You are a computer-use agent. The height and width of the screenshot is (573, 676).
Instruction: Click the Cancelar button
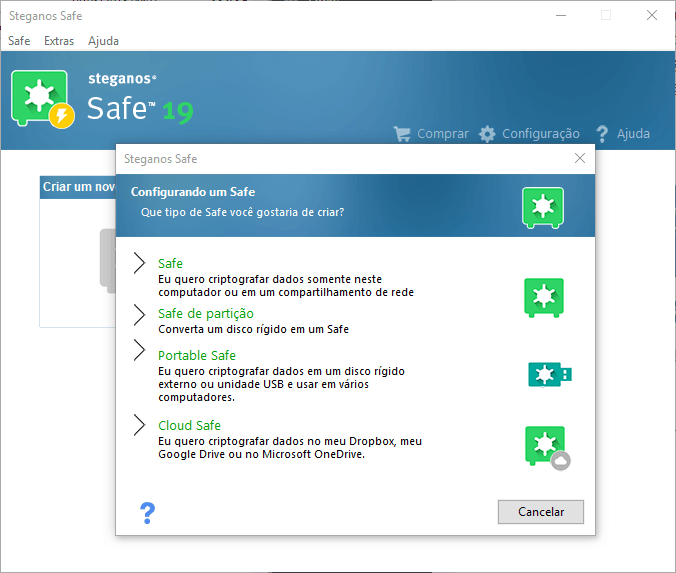pos(541,512)
